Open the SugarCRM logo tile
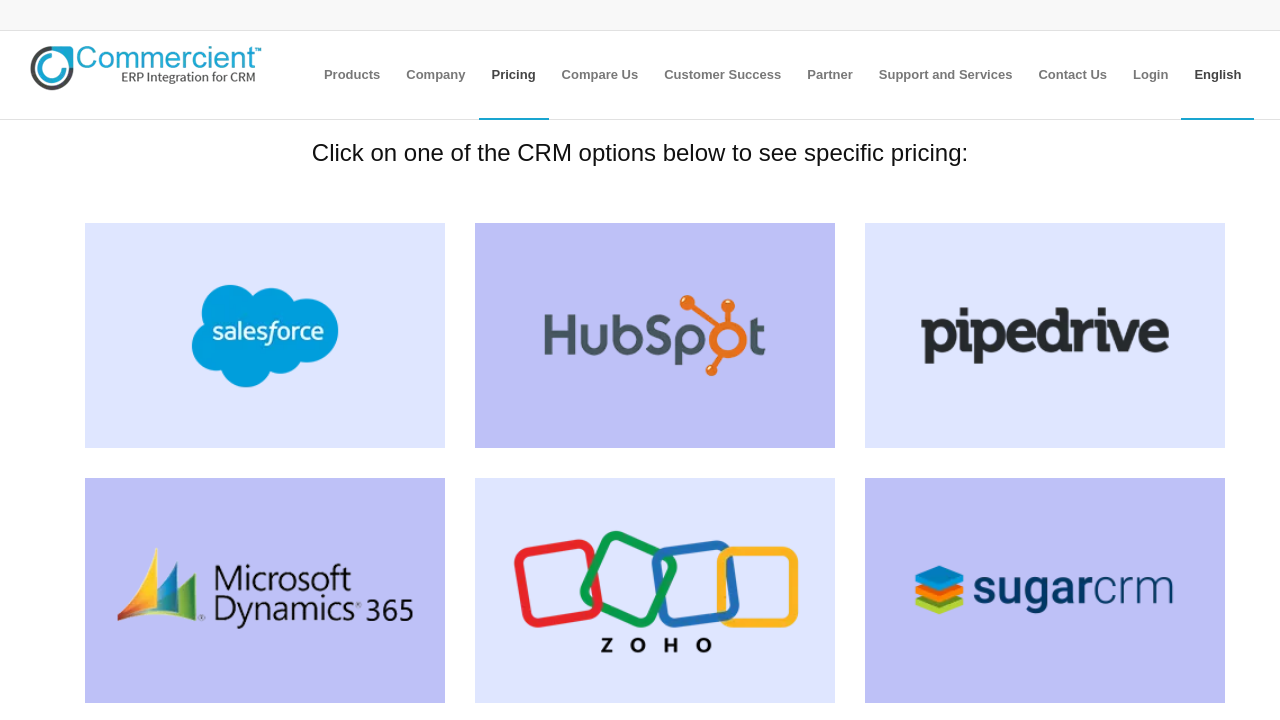 click(1045, 590)
